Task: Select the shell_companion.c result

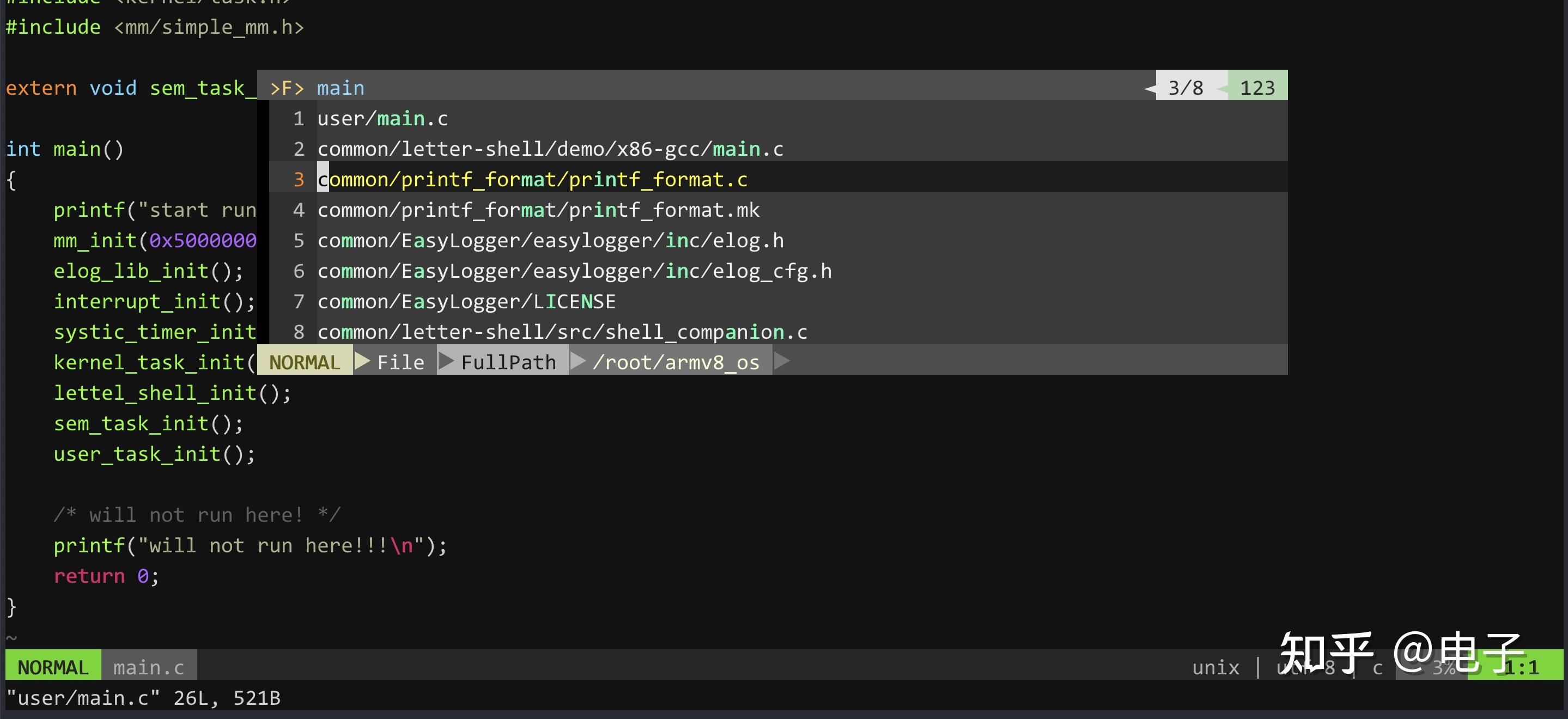Action: click(562, 332)
